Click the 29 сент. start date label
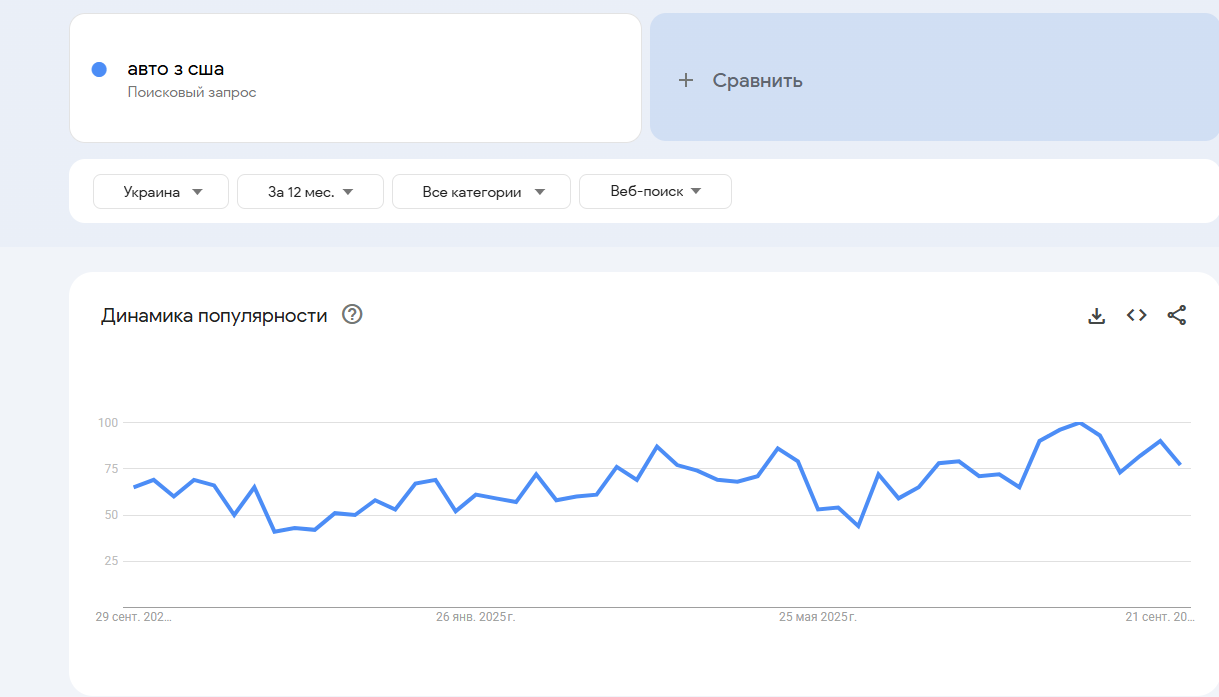Image resolution: width=1219 pixels, height=697 pixels. click(x=134, y=617)
